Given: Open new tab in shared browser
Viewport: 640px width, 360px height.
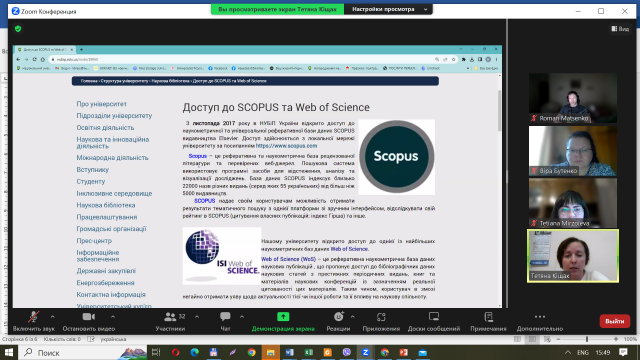Looking at the screenshot, I should 81,49.
